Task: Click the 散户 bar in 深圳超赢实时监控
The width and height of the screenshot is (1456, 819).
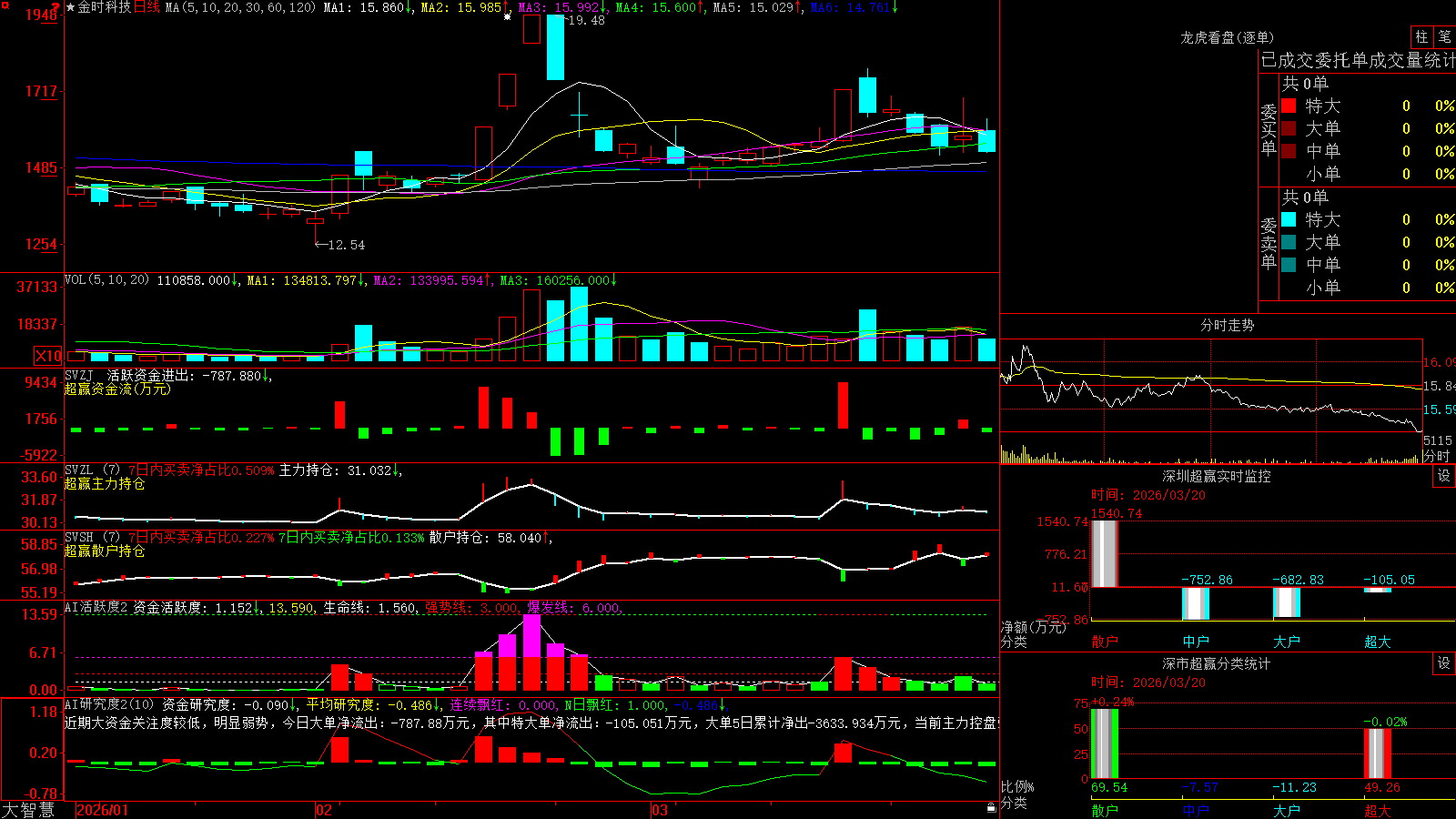Action: [1104, 554]
